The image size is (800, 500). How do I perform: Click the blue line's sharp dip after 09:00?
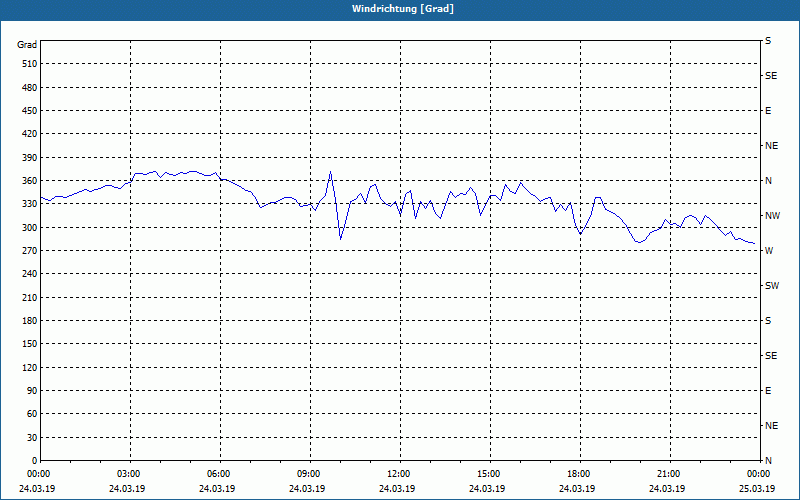(x=340, y=238)
